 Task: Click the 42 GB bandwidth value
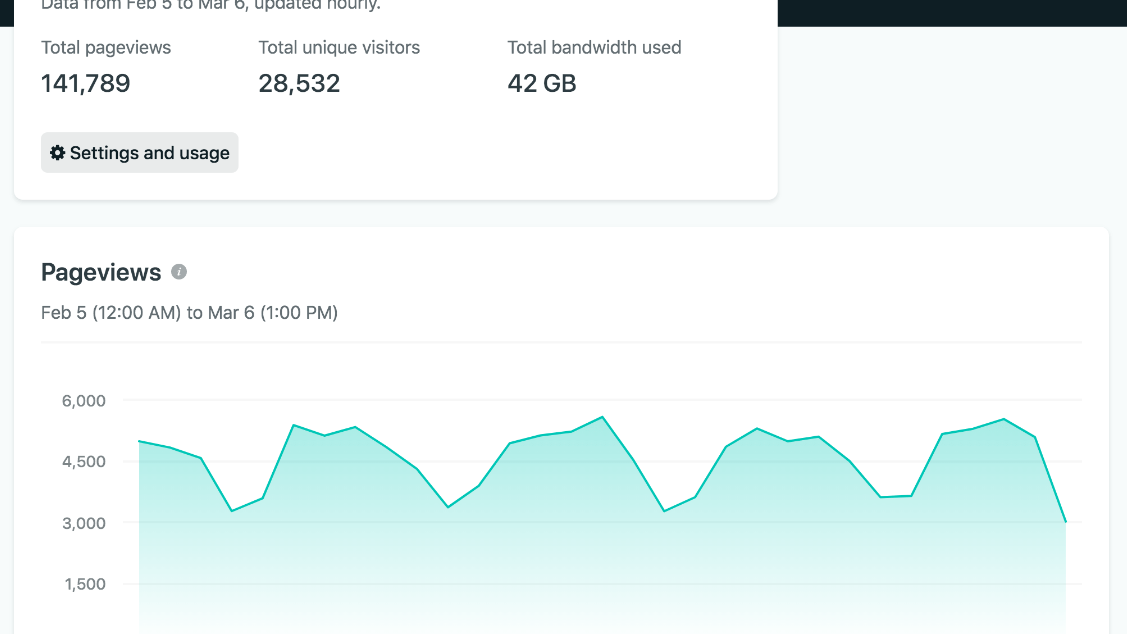(x=542, y=84)
